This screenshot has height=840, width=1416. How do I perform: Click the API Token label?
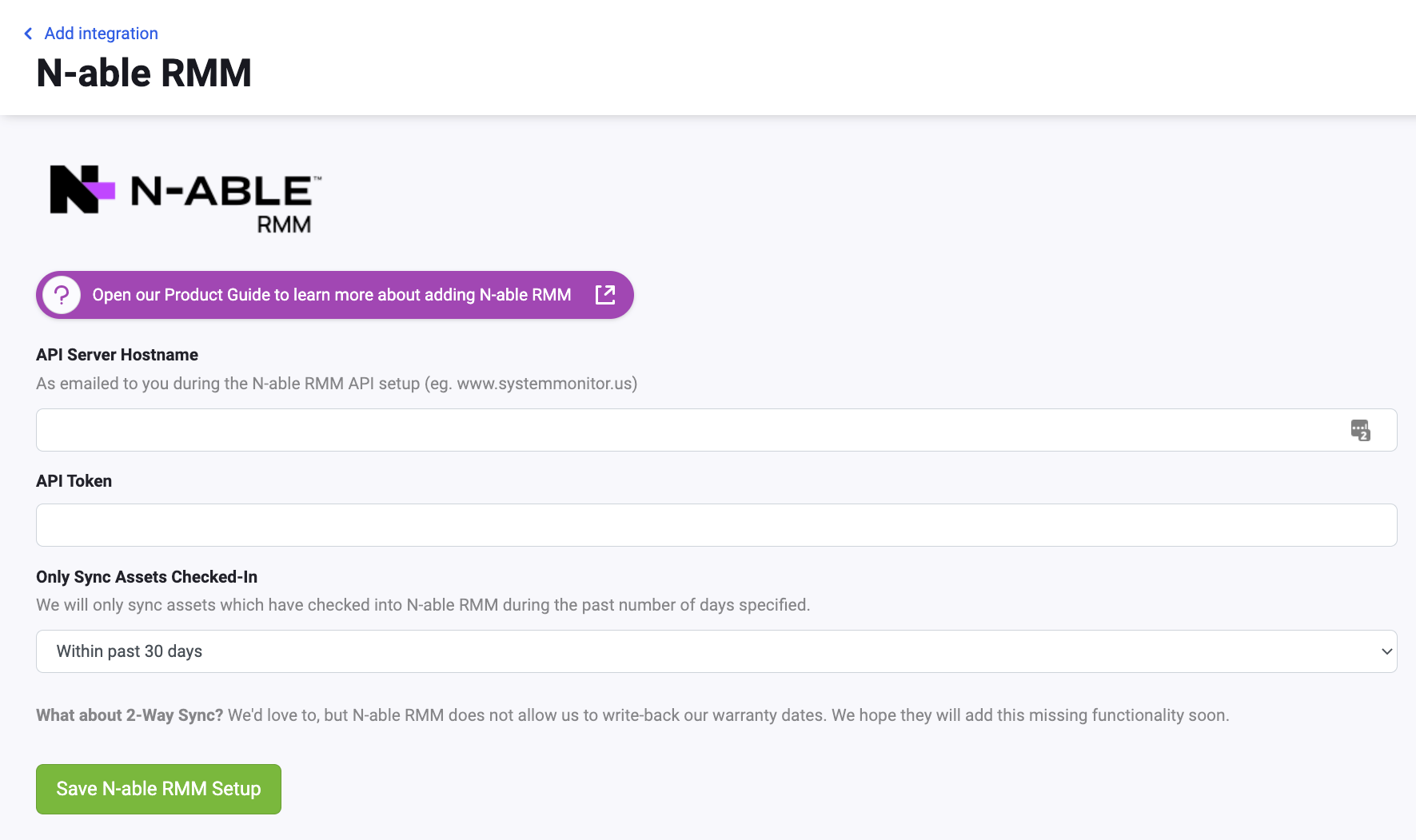[74, 481]
